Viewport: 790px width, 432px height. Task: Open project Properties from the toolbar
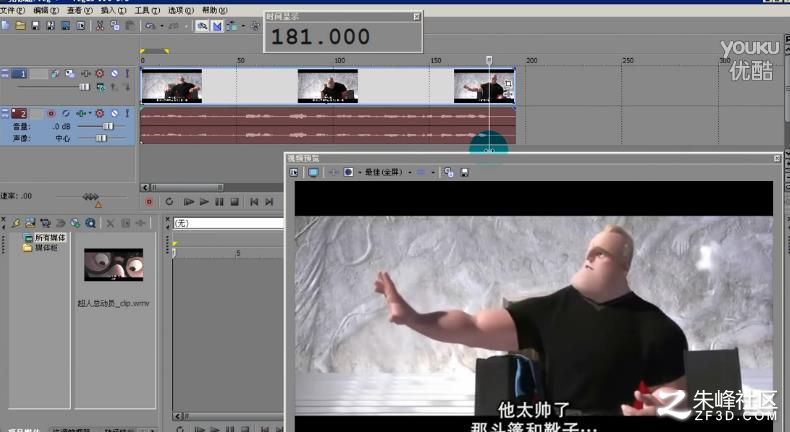point(81,25)
